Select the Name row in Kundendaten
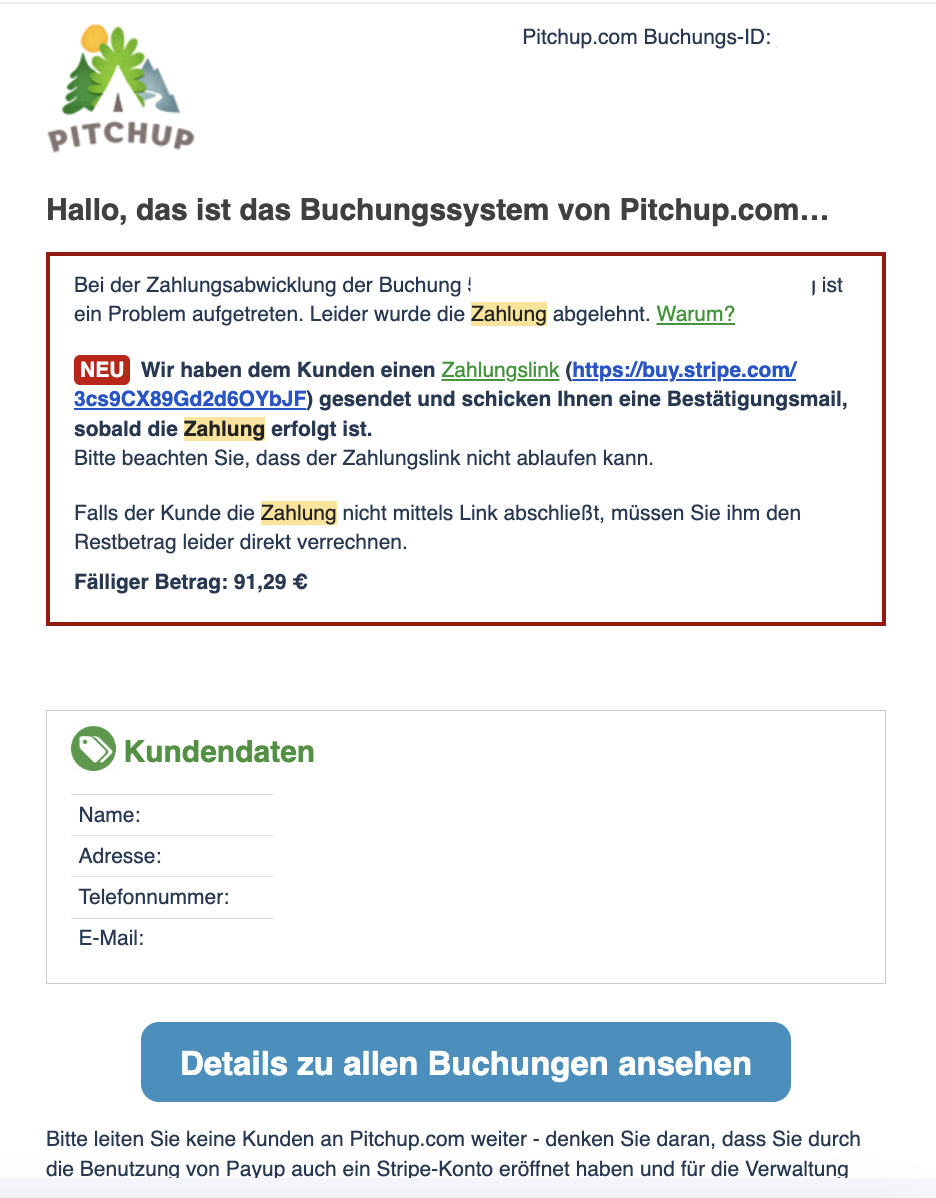This screenshot has height=1198, width=936. (x=172, y=814)
